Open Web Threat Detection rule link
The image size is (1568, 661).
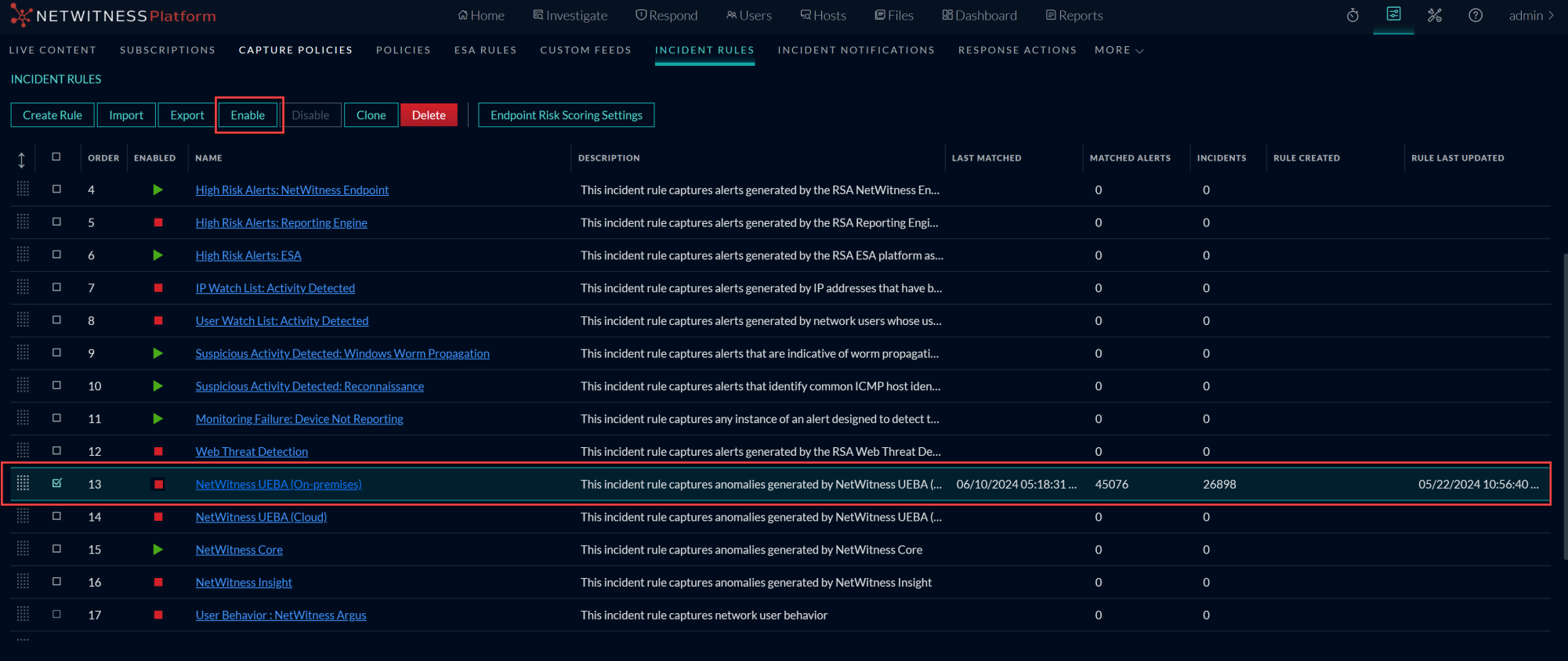point(252,452)
